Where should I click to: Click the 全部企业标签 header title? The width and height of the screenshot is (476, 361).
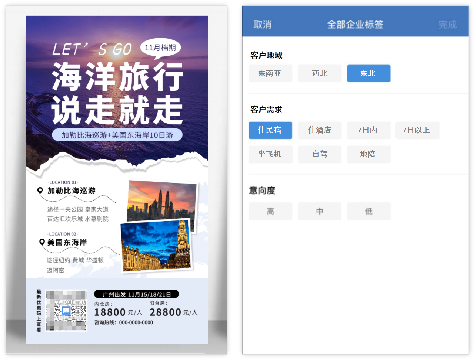[355, 24]
